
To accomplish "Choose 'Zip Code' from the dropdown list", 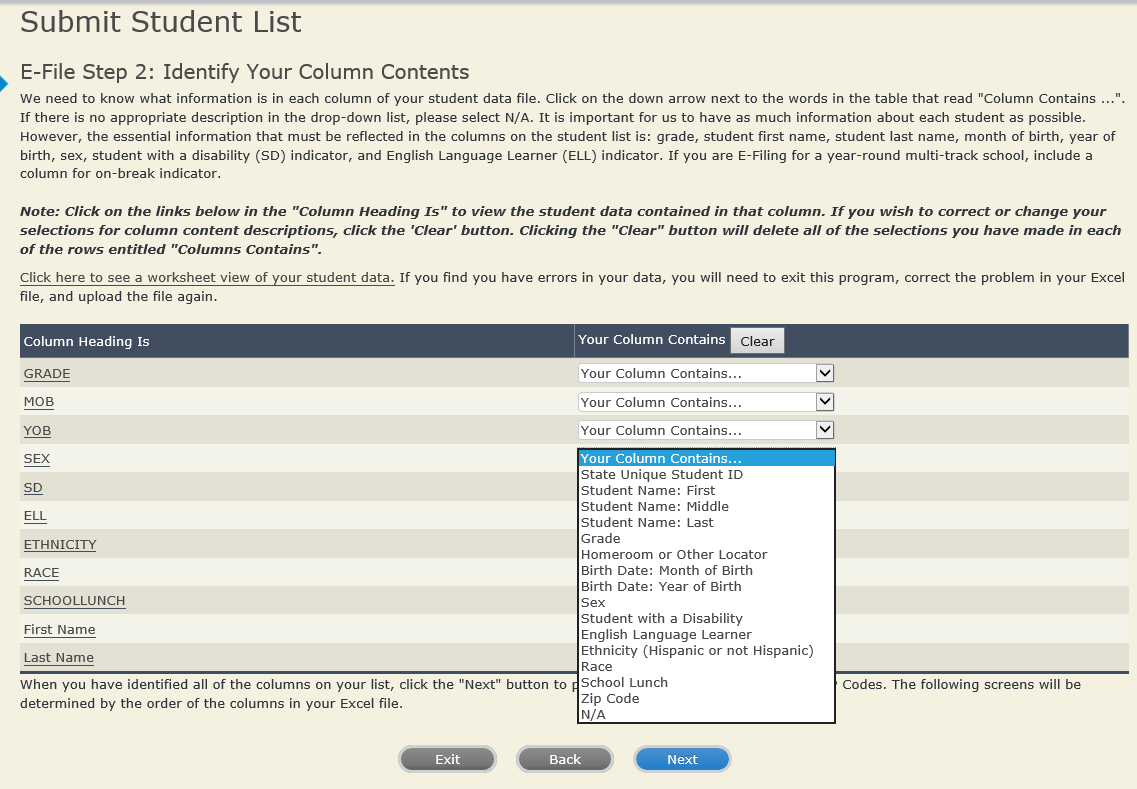I will pos(609,699).
